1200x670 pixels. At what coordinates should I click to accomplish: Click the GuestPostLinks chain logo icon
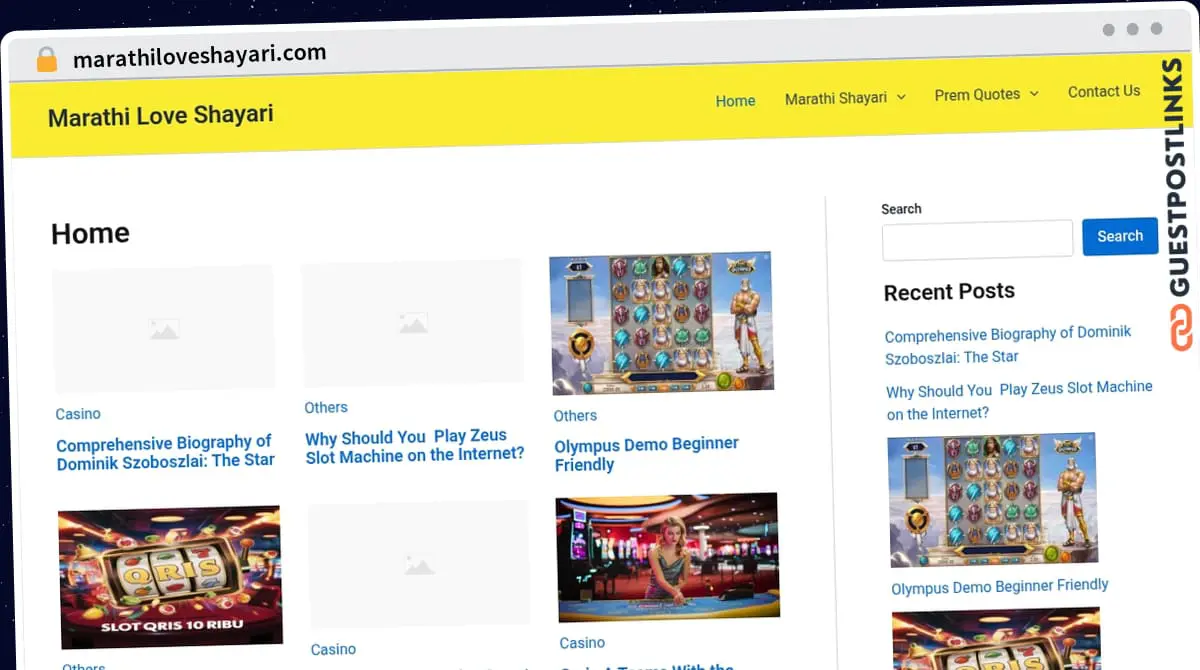(1181, 328)
